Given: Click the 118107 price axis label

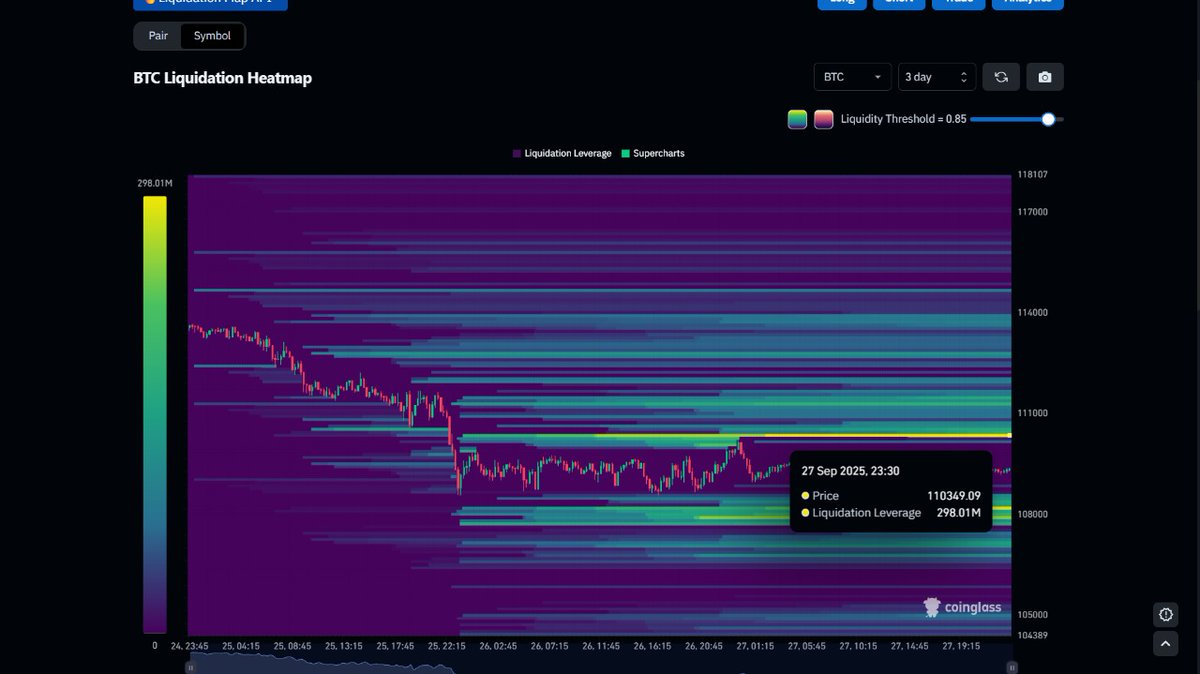Looking at the screenshot, I should (x=1034, y=175).
